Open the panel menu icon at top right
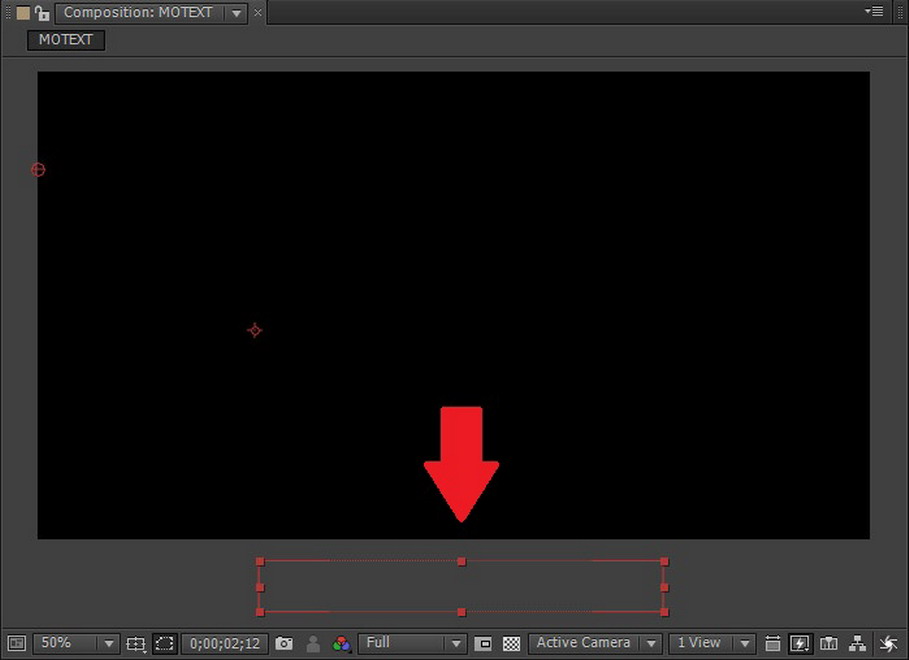Screen dimensions: 909x660 [874, 11]
